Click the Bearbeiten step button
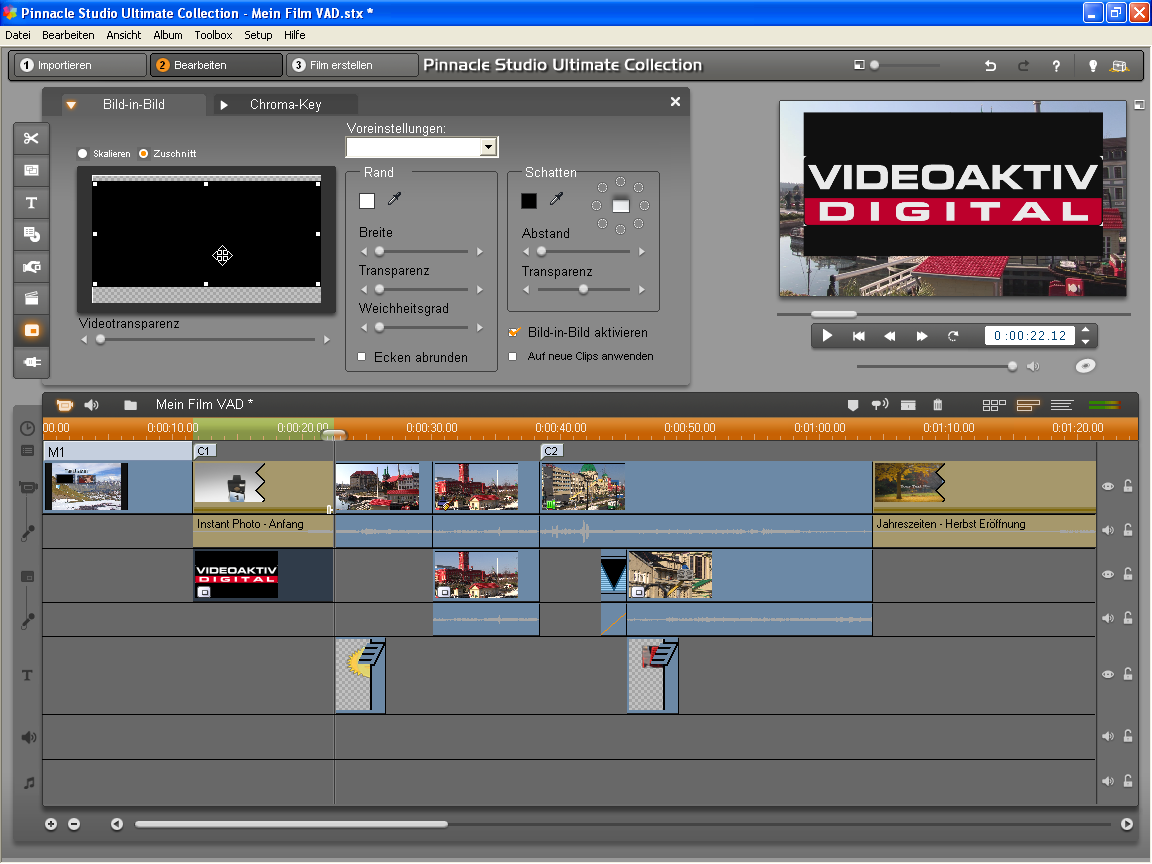 [216, 65]
